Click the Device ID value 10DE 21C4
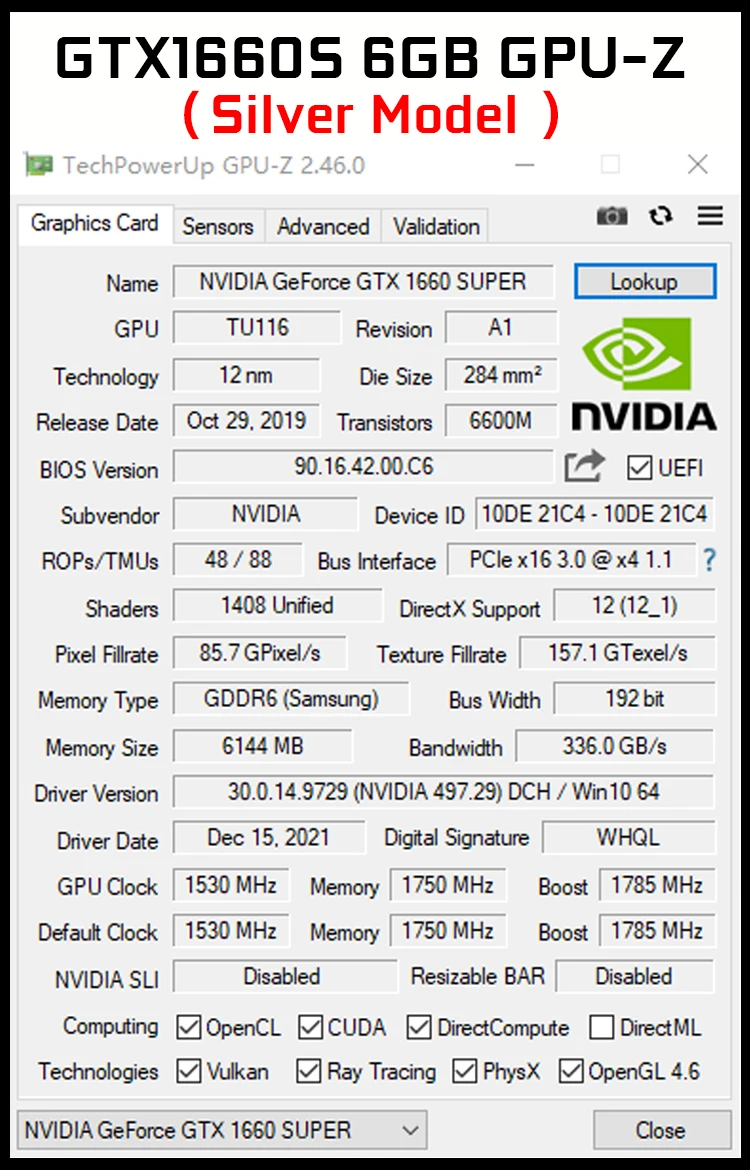The height and width of the screenshot is (1170, 750). (x=594, y=514)
